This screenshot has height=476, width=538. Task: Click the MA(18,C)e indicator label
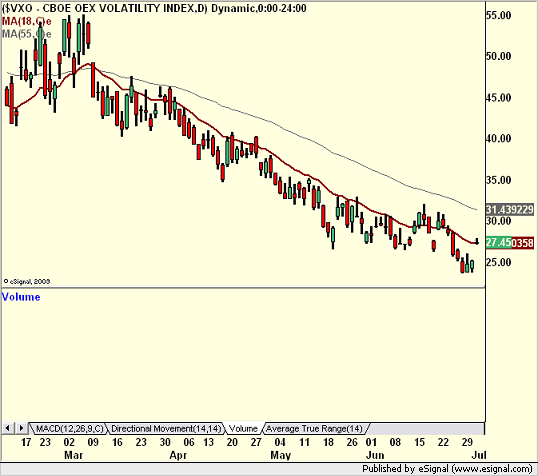coord(26,22)
